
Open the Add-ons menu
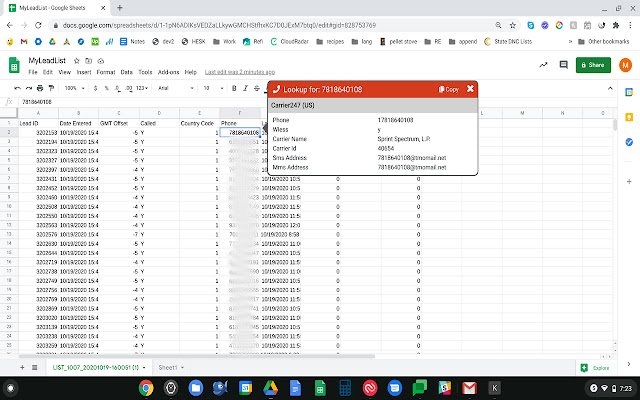pos(169,73)
